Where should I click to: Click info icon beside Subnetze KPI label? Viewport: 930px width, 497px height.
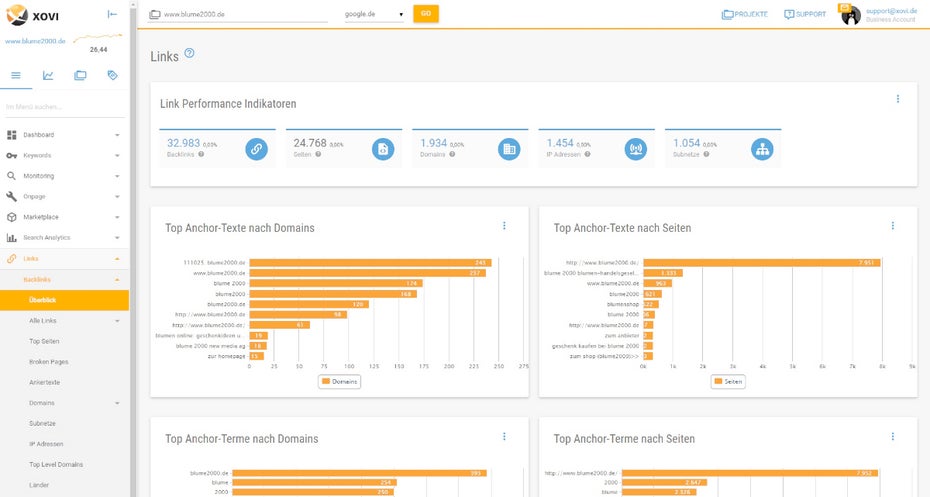click(706, 154)
